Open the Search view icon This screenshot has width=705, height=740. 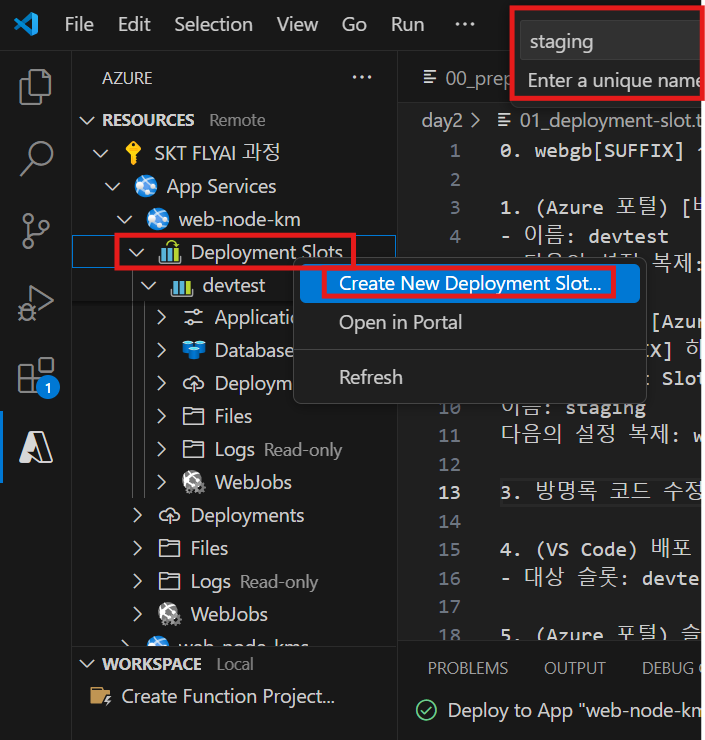pos(36,158)
